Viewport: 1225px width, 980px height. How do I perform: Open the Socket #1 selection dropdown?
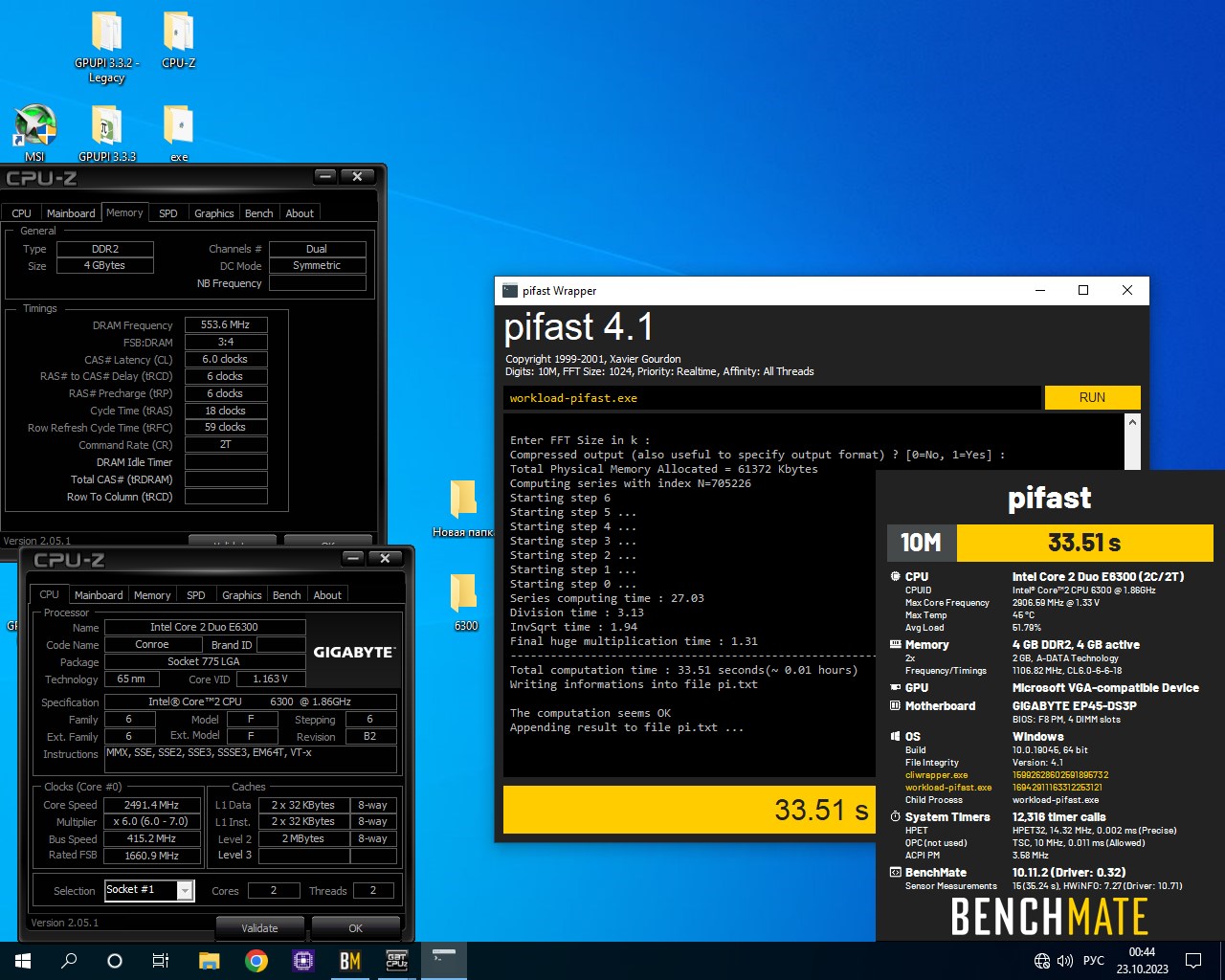tap(149, 891)
